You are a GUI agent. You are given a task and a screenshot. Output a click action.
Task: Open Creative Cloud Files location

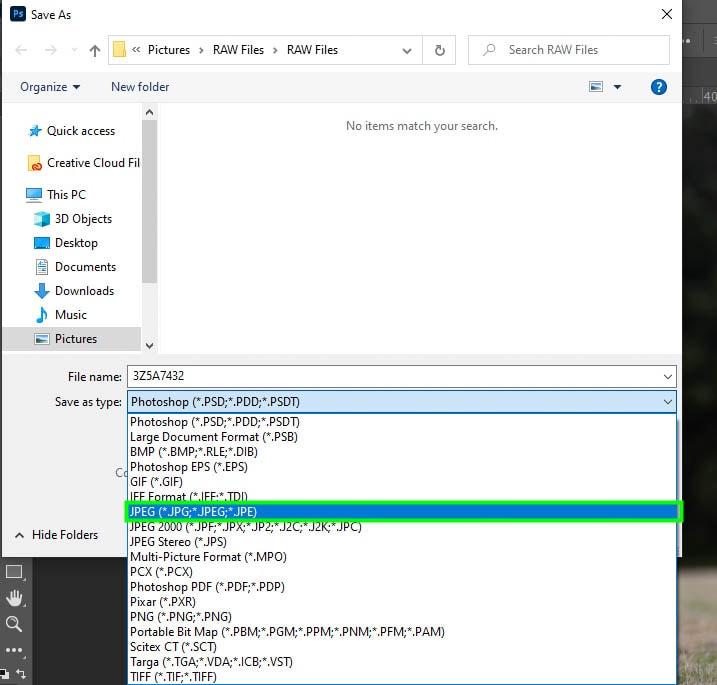pos(84,163)
